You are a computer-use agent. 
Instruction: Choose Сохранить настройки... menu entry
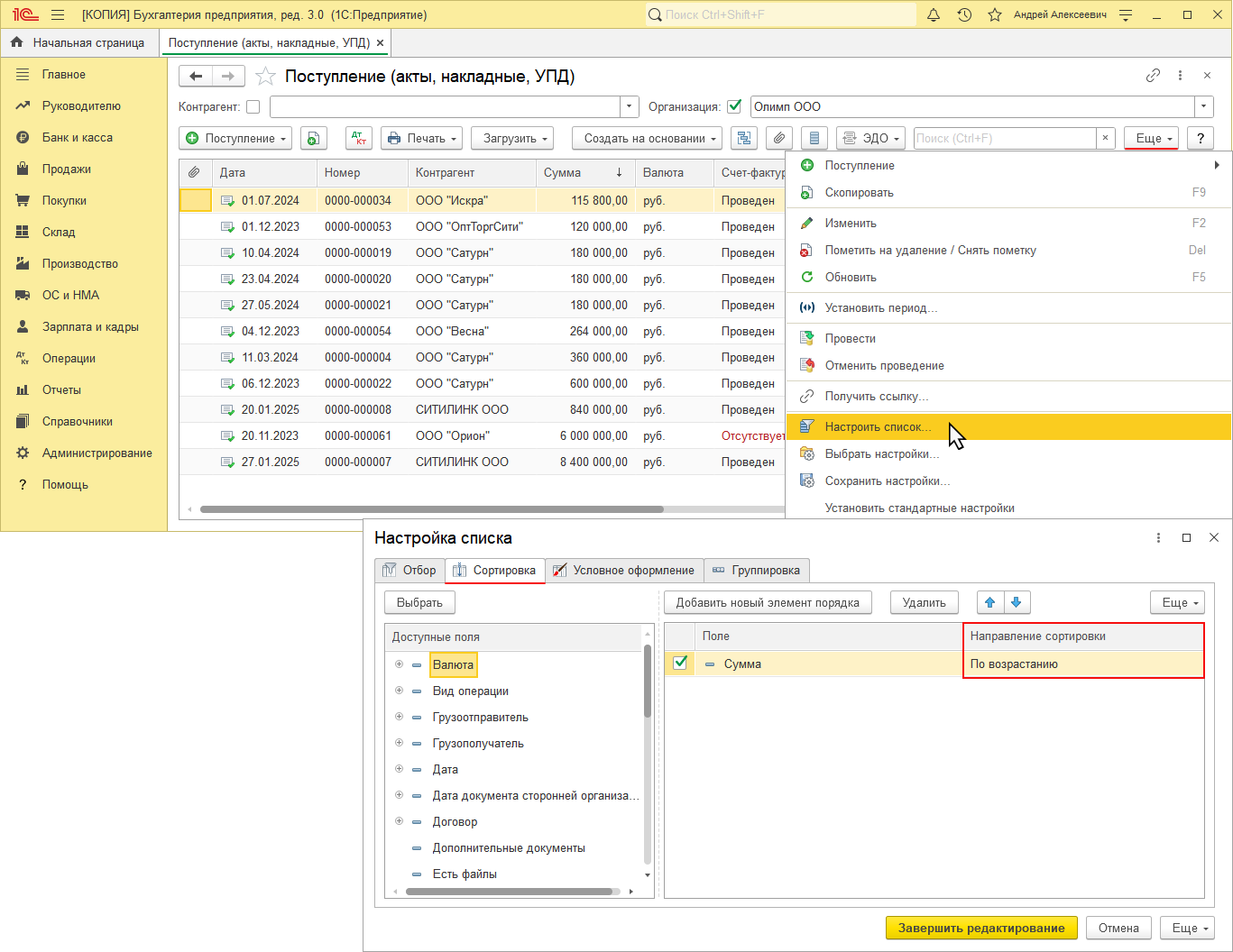[x=1008, y=481]
